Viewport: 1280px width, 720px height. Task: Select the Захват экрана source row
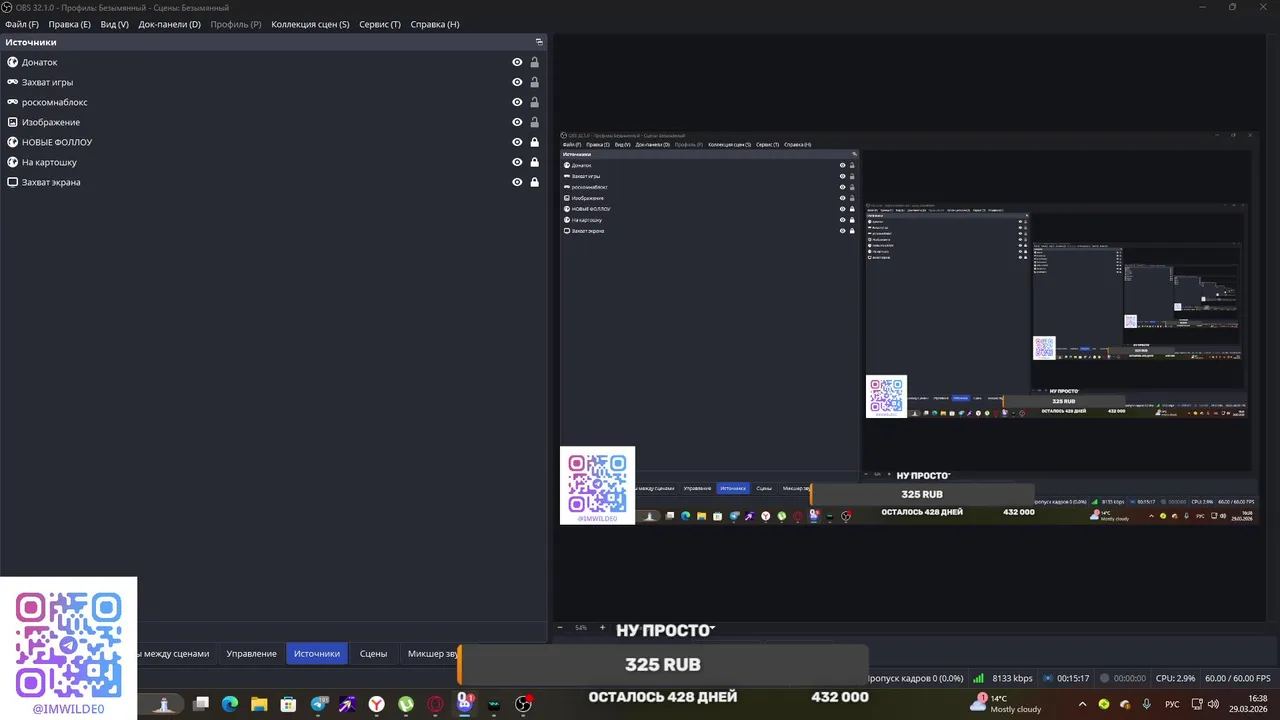[273, 182]
